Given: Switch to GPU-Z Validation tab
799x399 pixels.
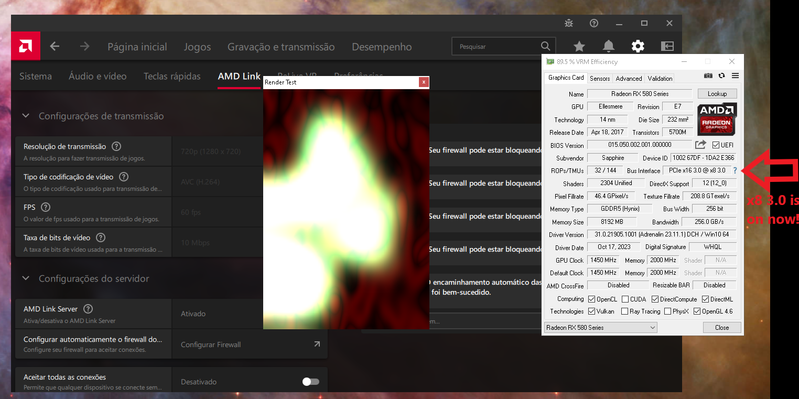Looking at the screenshot, I should 660,78.
